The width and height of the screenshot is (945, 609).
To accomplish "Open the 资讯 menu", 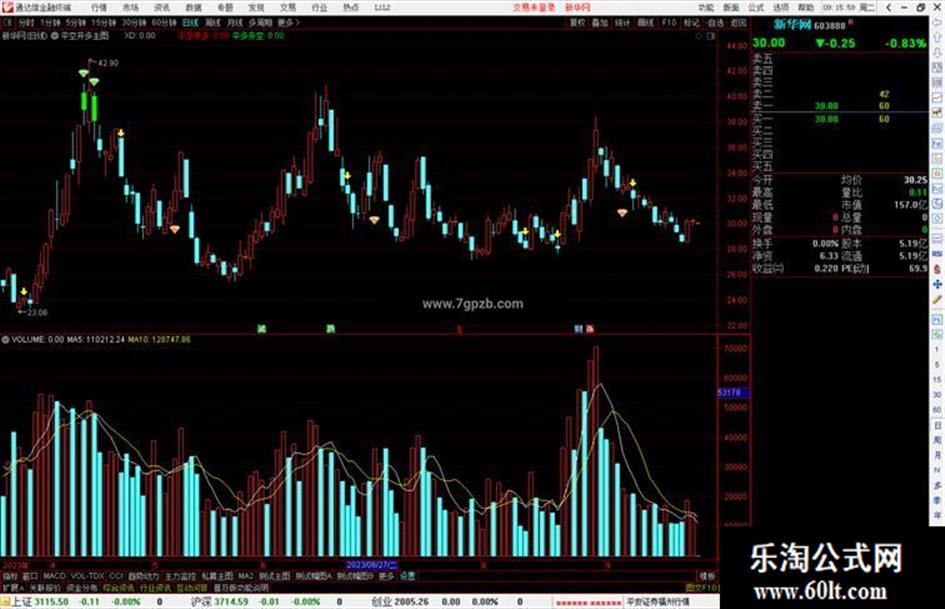I will pyautogui.click(x=162, y=7).
